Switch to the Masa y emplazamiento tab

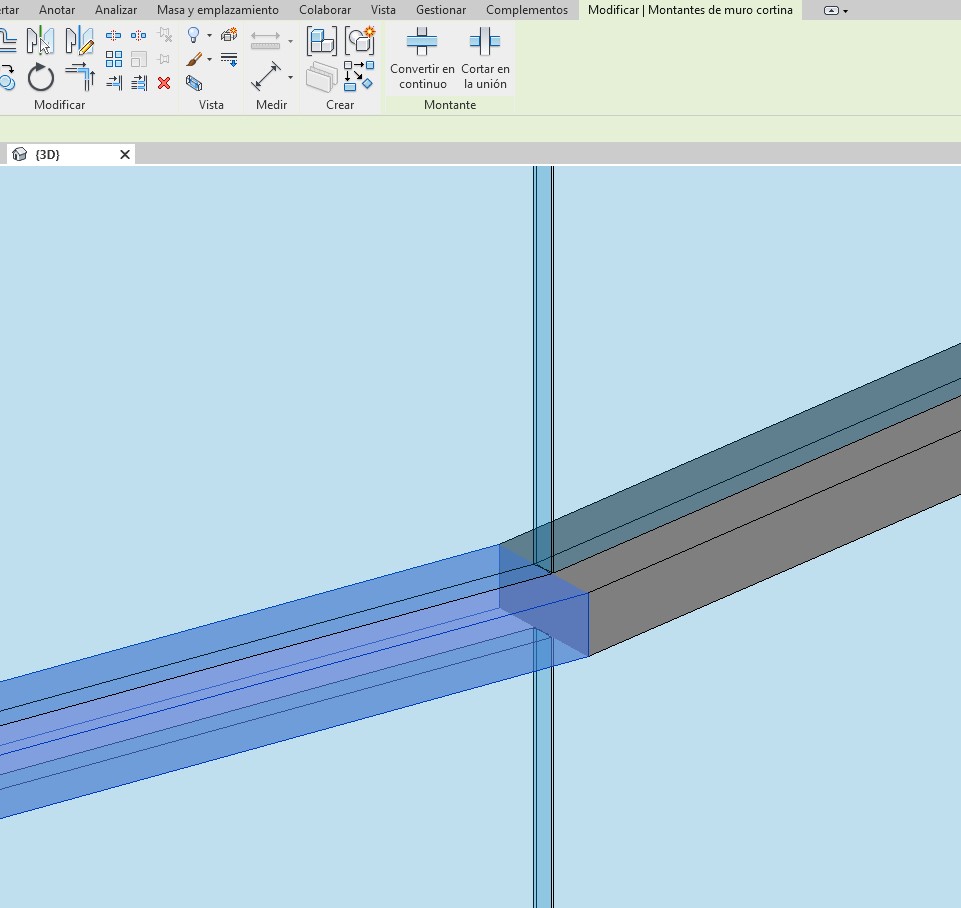(217, 10)
